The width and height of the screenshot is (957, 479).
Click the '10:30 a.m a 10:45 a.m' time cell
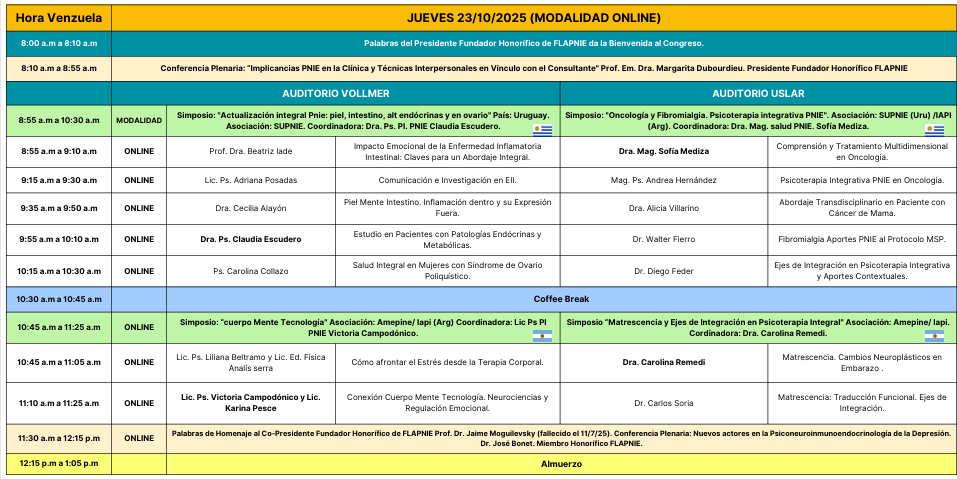[x=59, y=299]
